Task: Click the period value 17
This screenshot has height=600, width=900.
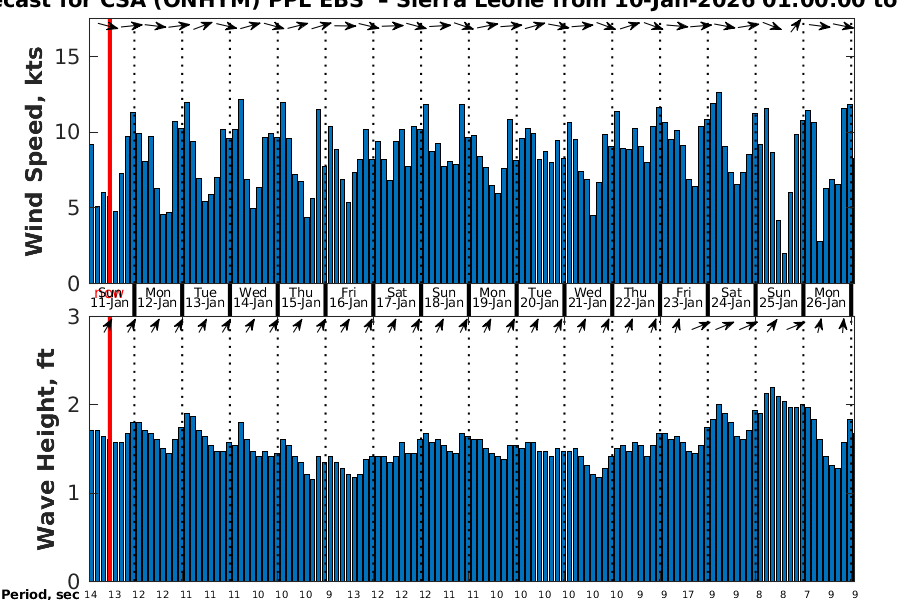Action: tap(688, 594)
